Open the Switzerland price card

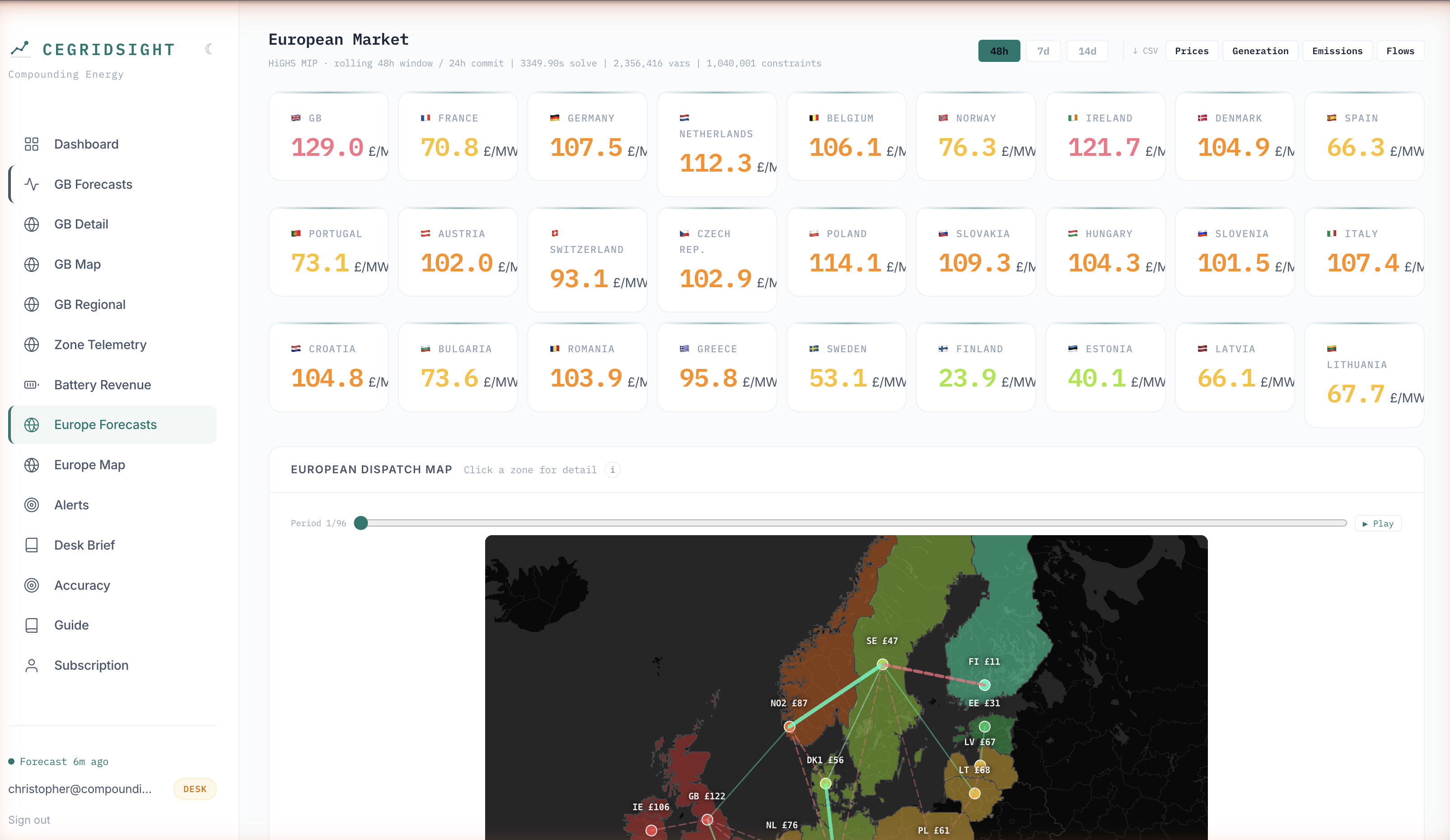click(x=588, y=260)
